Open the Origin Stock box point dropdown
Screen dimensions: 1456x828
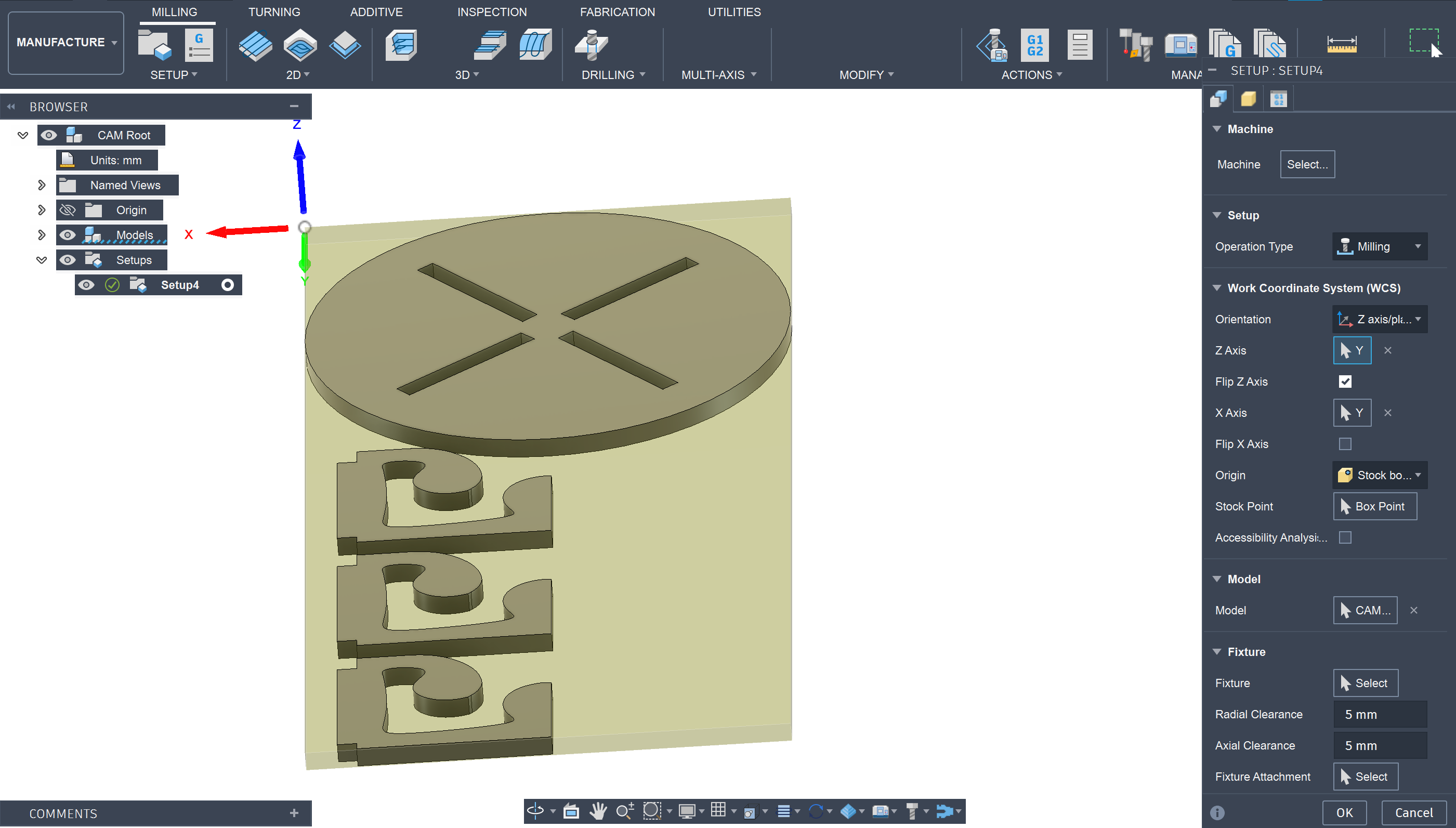pyautogui.click(x=1379, y=476)
